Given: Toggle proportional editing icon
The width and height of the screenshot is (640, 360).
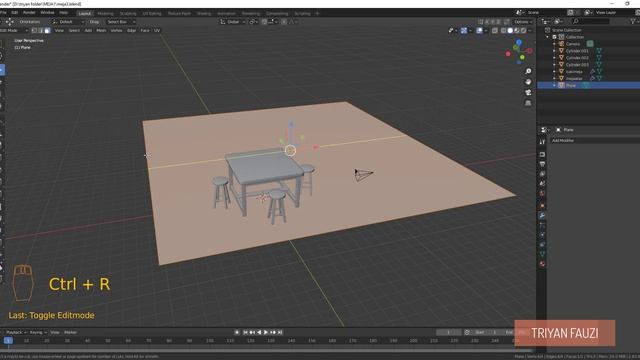Looking at the screenshot, I should 284,22.
